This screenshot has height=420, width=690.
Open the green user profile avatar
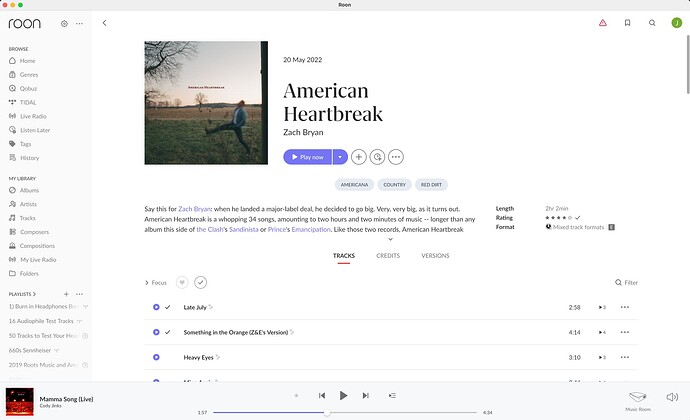[676, 23]
